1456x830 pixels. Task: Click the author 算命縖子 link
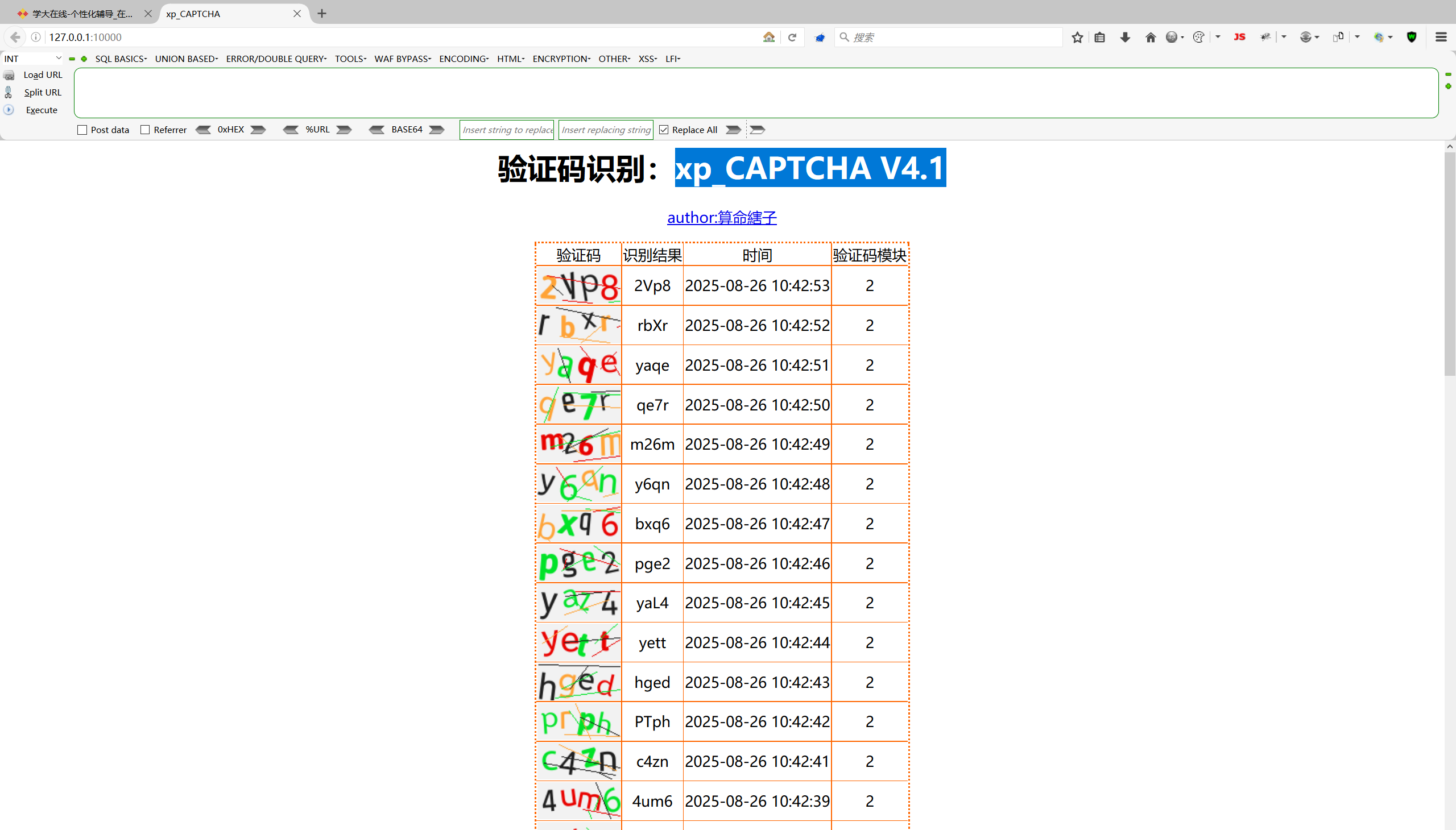(x=721, y=218)
